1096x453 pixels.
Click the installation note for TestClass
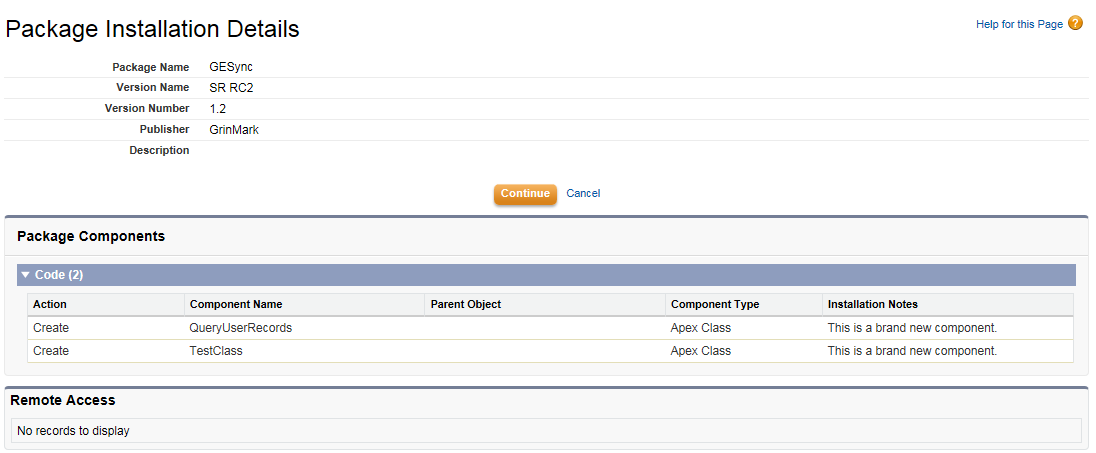pyautogui.click(x=912, y=351)
